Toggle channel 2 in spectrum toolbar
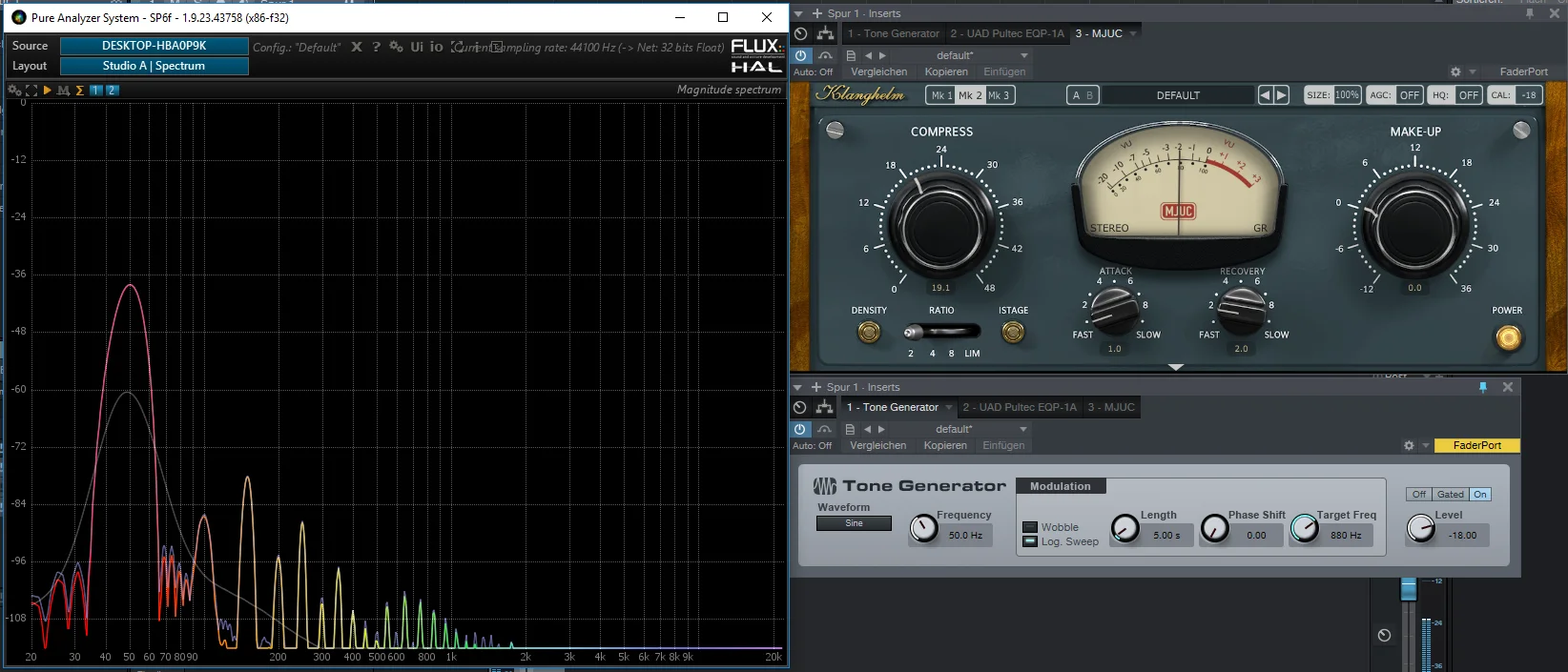Viewport: 1568px width, 672px height. 112,91
